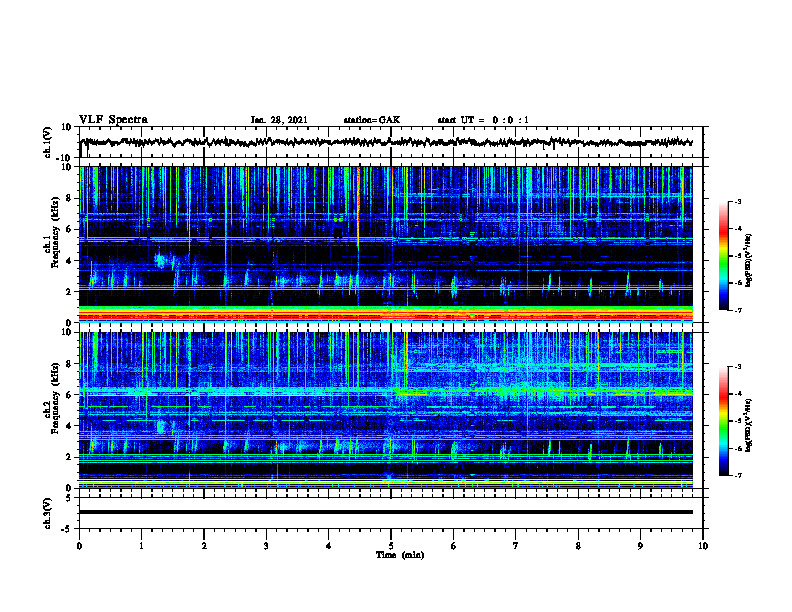Click the ch.1 voltage waveform trace
792x612 pixels.
pyautogui.click(x=386, y=142)
